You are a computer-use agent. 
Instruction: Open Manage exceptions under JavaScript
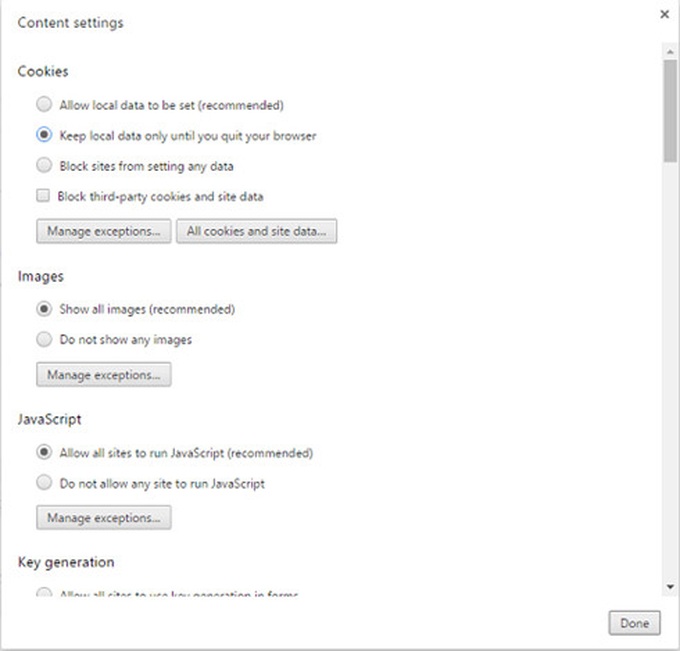104,517
